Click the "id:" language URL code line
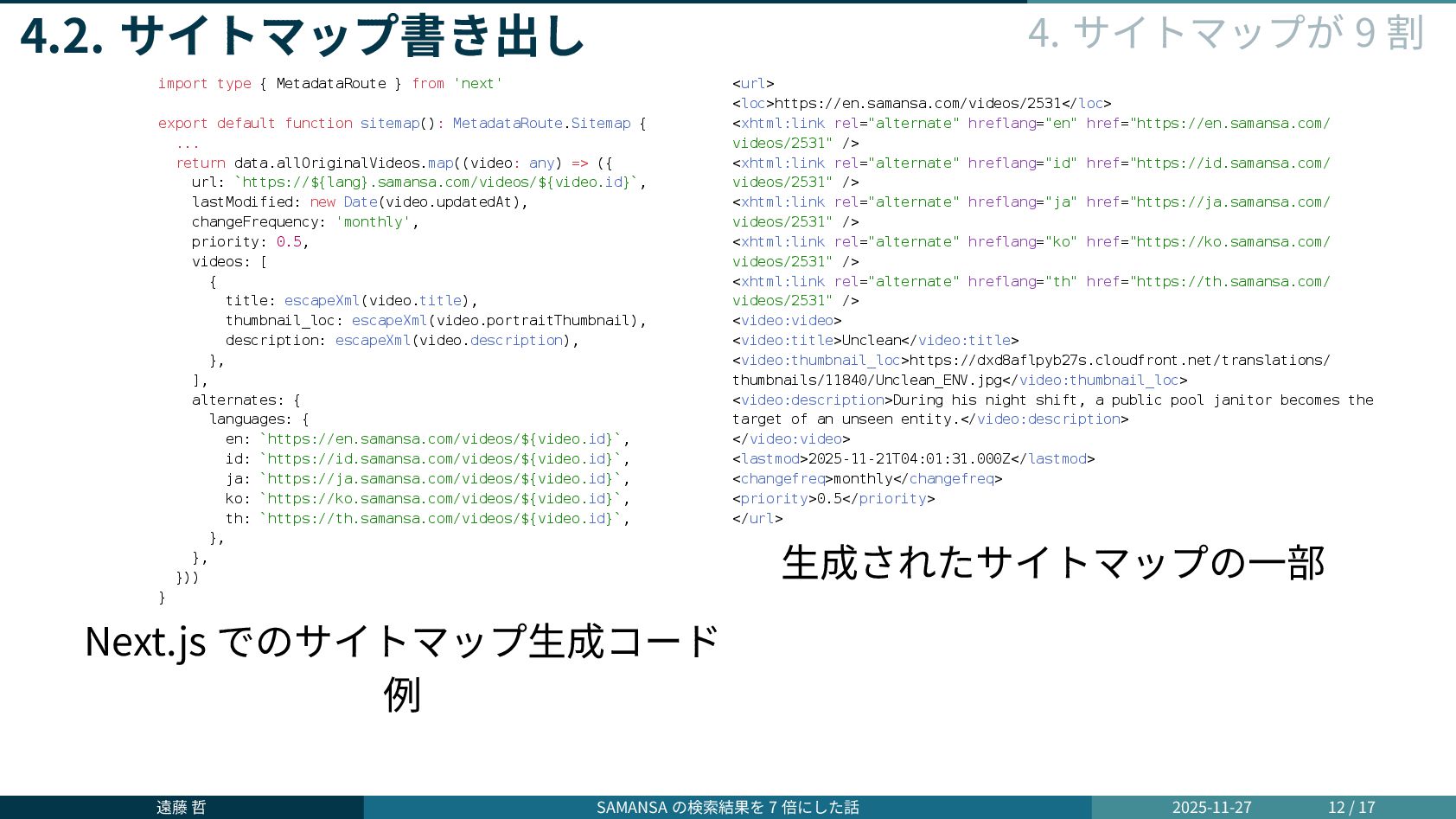Viewport: 1456px width, 819px height. [428, 458]
